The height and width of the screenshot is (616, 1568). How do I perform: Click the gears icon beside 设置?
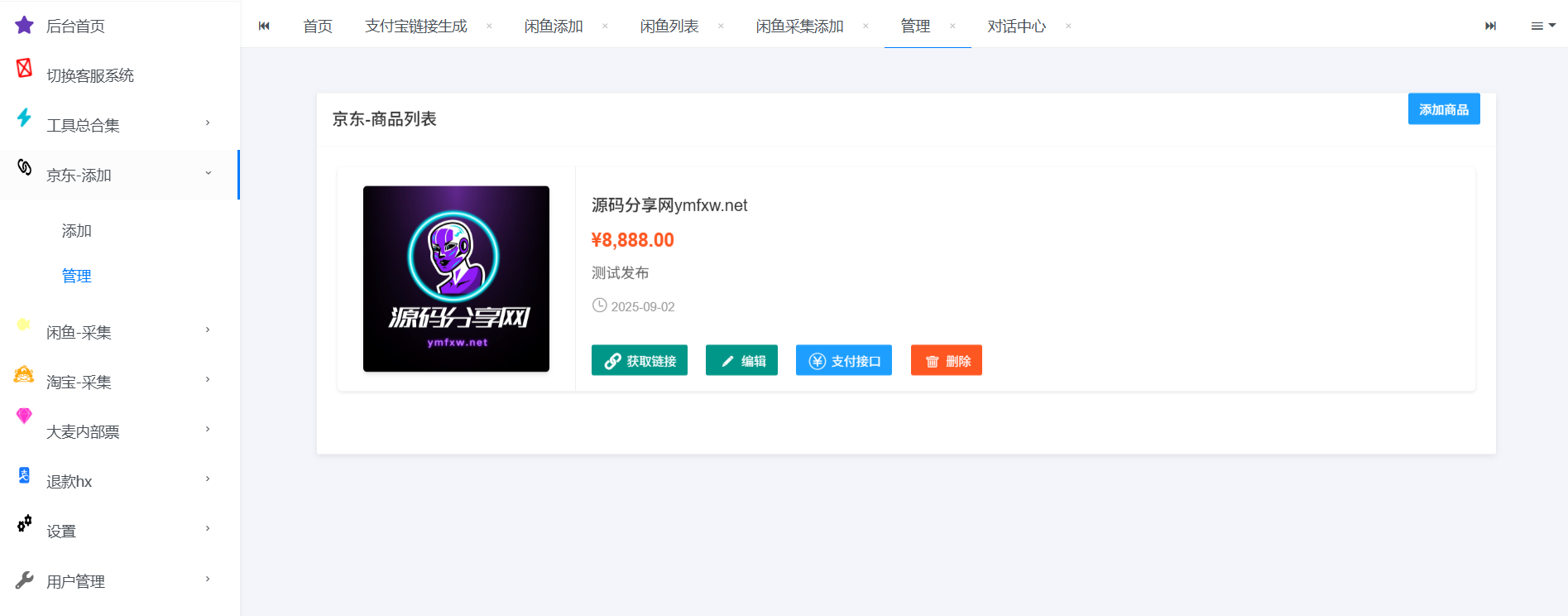(x=24, y=523)
